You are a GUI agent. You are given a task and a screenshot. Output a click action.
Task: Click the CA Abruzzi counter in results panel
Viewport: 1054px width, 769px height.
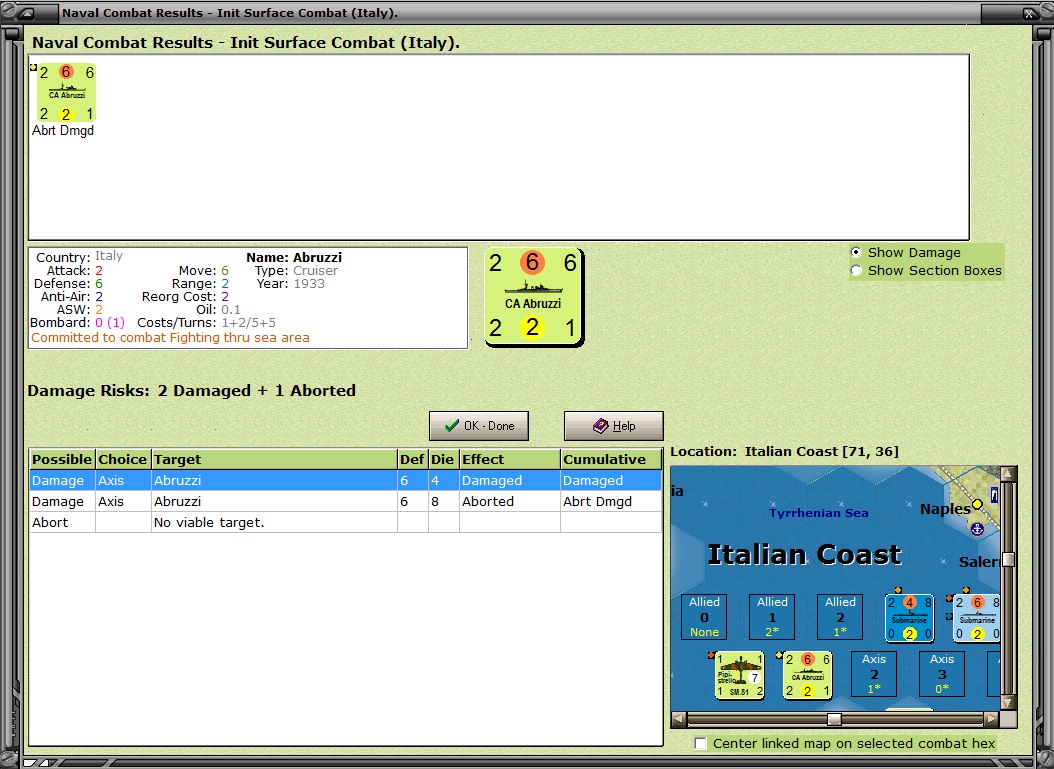(x=66, y=93)
